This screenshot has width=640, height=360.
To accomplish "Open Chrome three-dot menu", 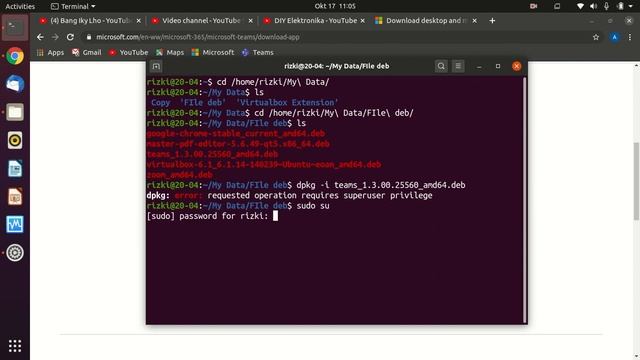I will point(630,37).
